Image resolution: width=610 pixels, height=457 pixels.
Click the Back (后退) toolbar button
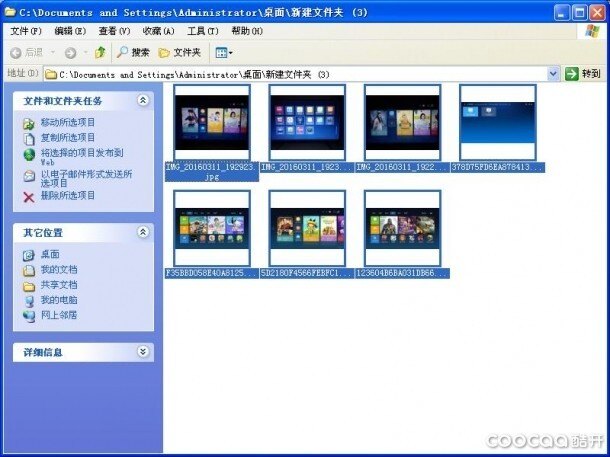[x=27, y=52]
